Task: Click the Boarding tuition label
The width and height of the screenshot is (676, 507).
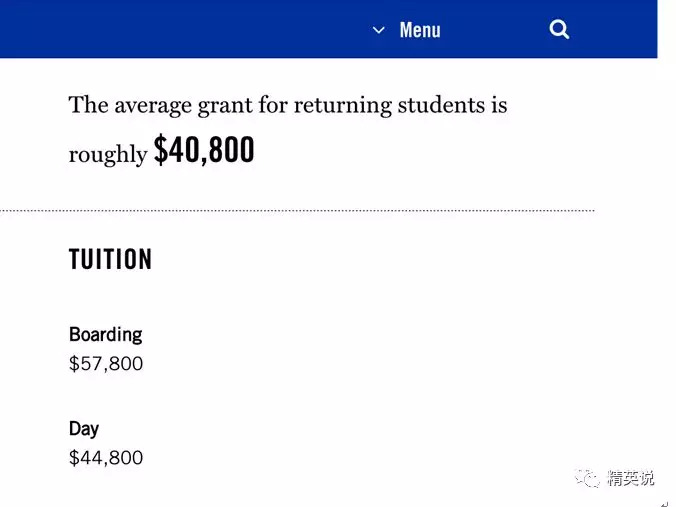Action: click(105, 334)
